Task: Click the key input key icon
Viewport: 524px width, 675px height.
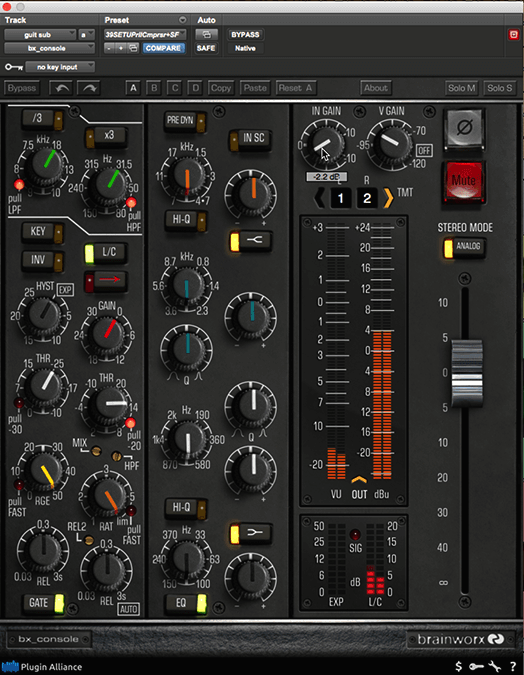Action: 14,67
